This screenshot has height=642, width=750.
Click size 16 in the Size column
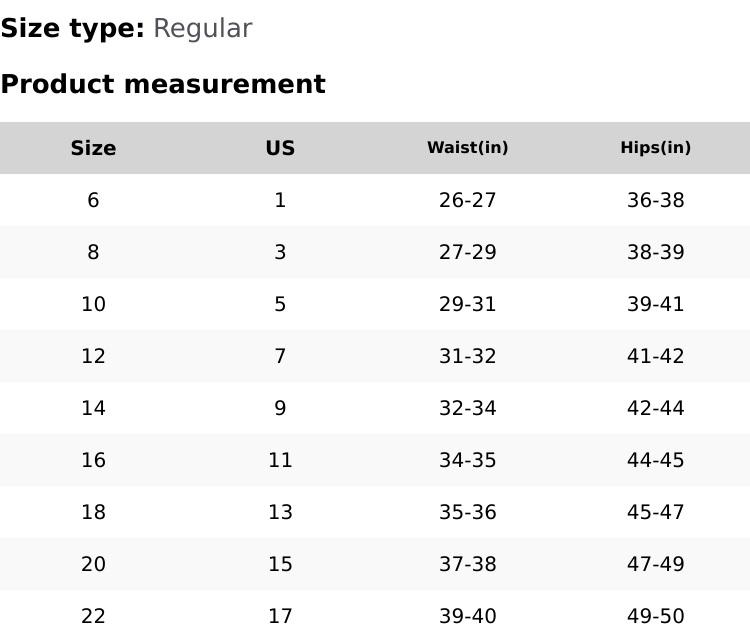93,460
